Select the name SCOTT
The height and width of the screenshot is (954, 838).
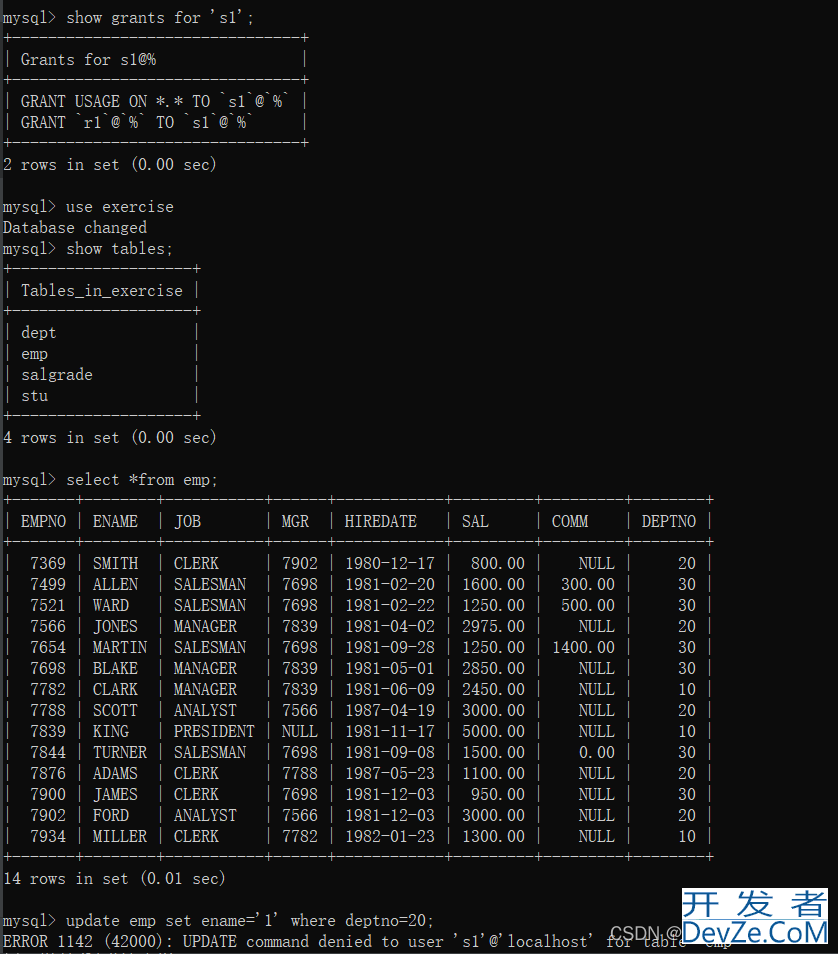[x=115, y=711]
